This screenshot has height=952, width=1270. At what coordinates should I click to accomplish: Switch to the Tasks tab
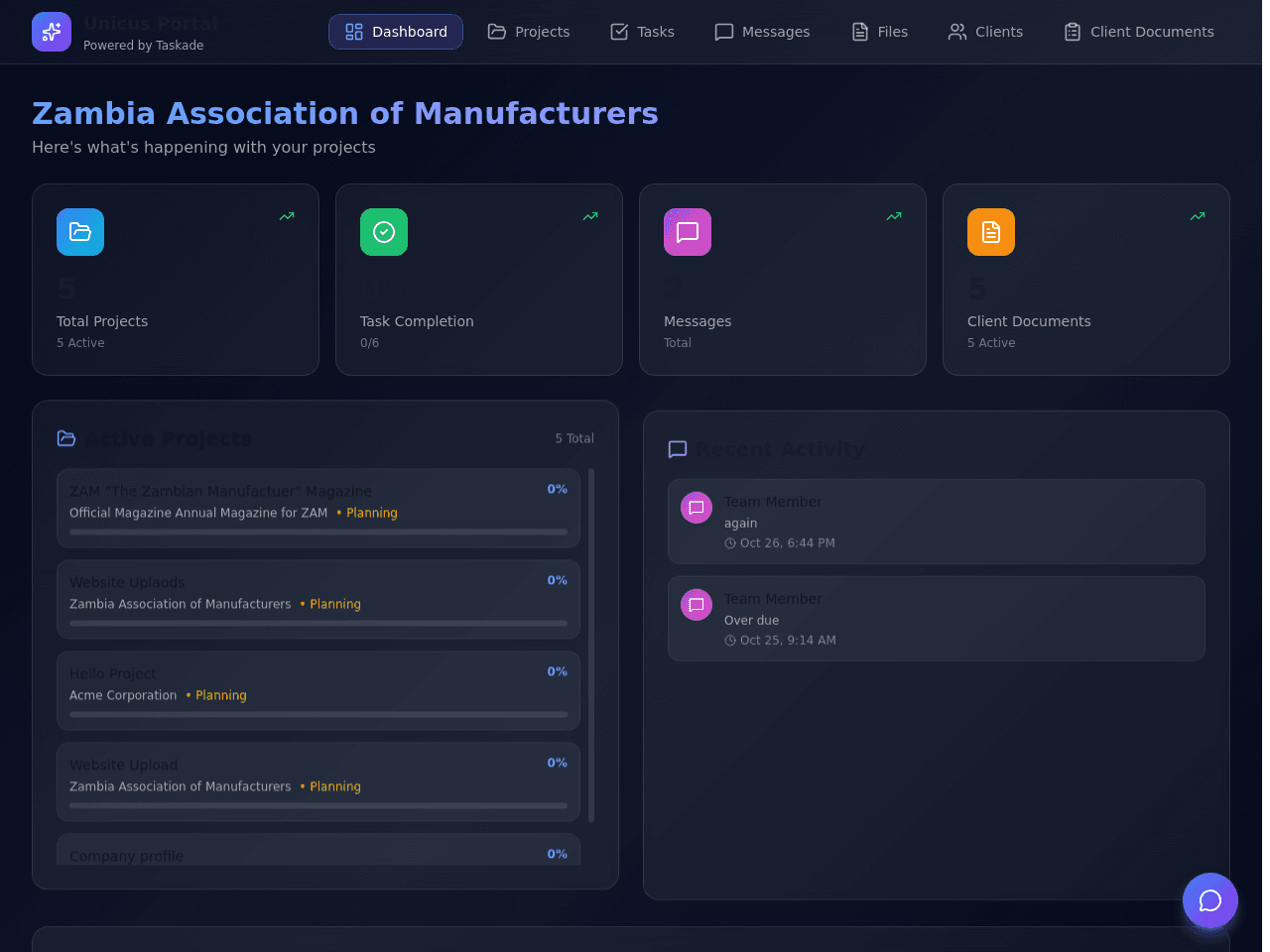click(642, 32)
